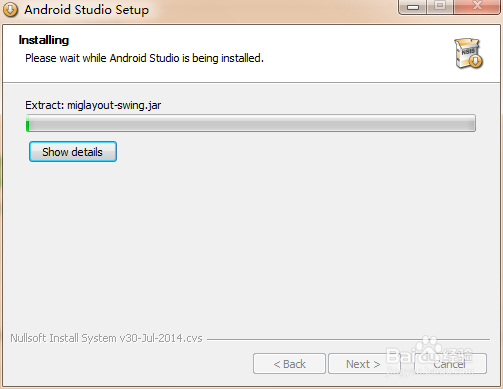Click the green filled portion of progress bar

pyautogui.click(x=28, y=123)
